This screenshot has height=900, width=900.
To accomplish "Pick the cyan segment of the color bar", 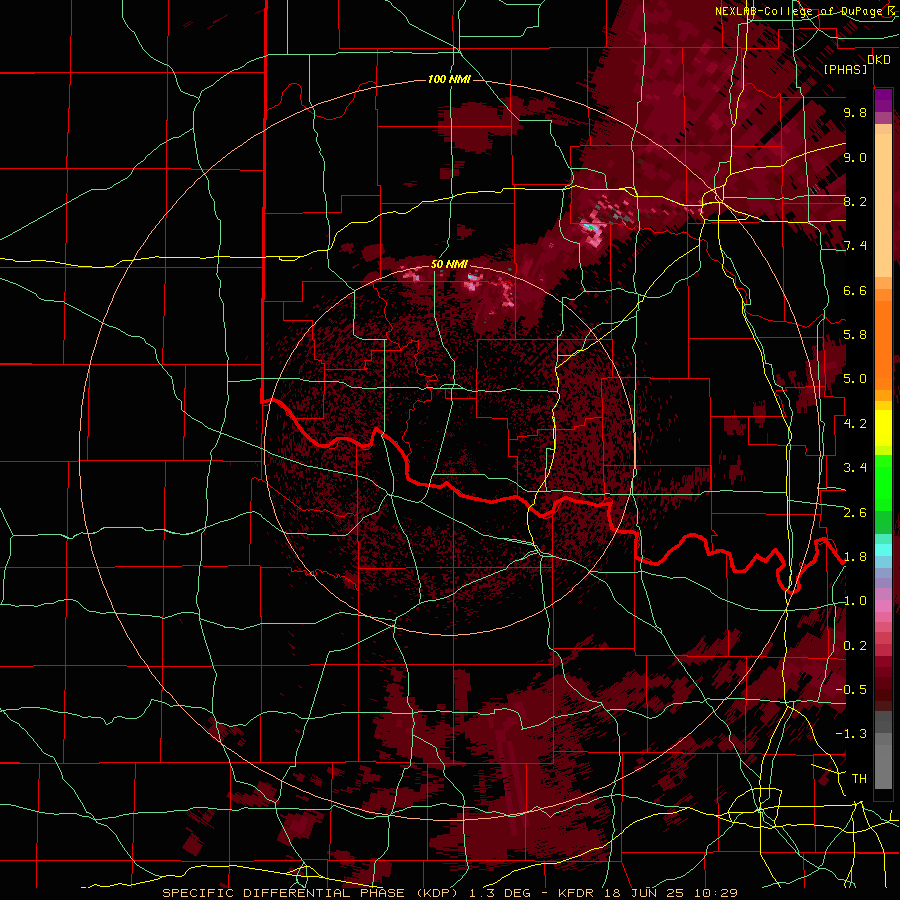I will click(x=883, y=549).
